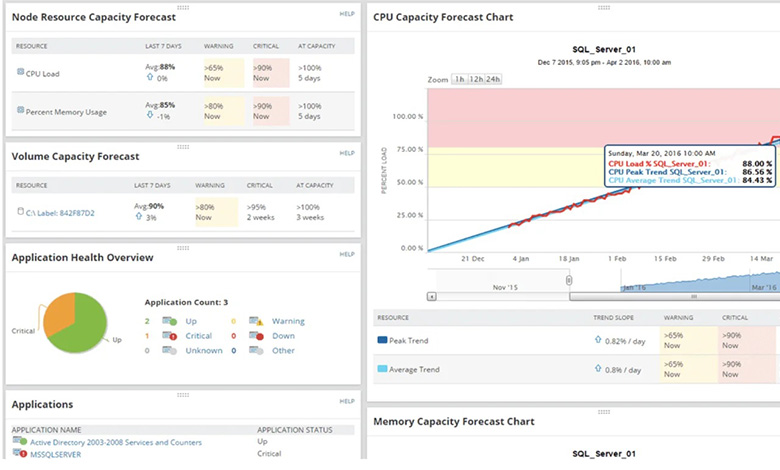Click the Warning application status icon
Viewport: 780px width, 470px height.
click(x=256, y=321)
